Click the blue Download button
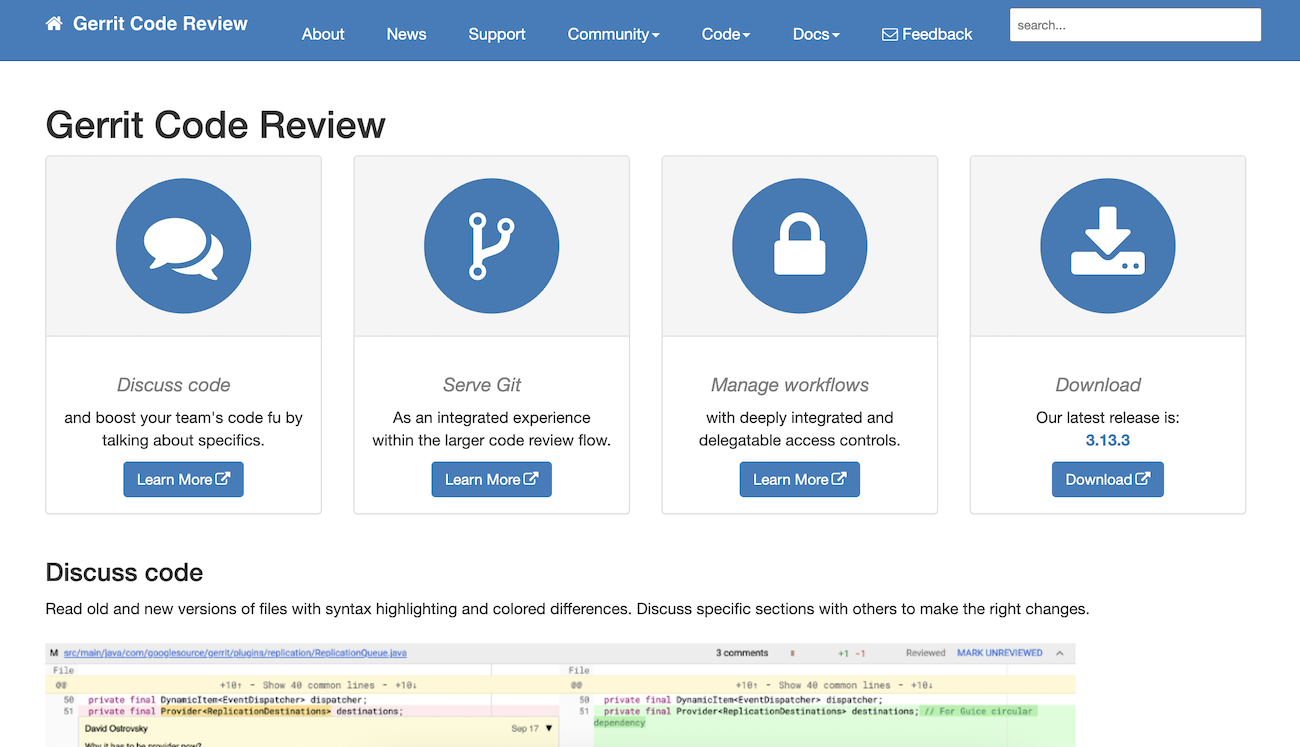 1107,479
